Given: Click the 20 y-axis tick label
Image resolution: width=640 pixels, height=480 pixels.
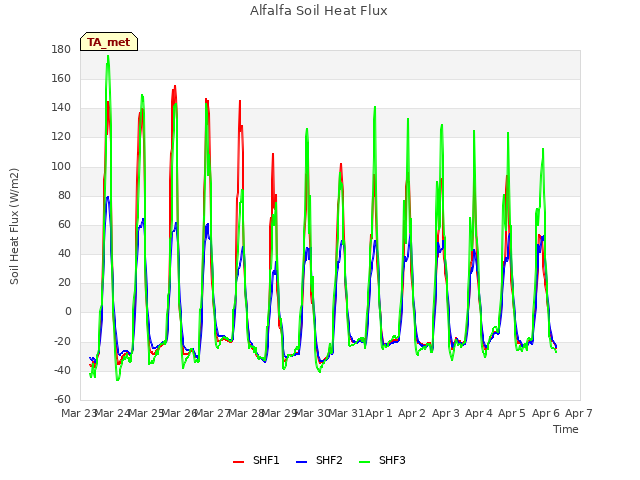Looking at the screenshot, I should (64, 282).
